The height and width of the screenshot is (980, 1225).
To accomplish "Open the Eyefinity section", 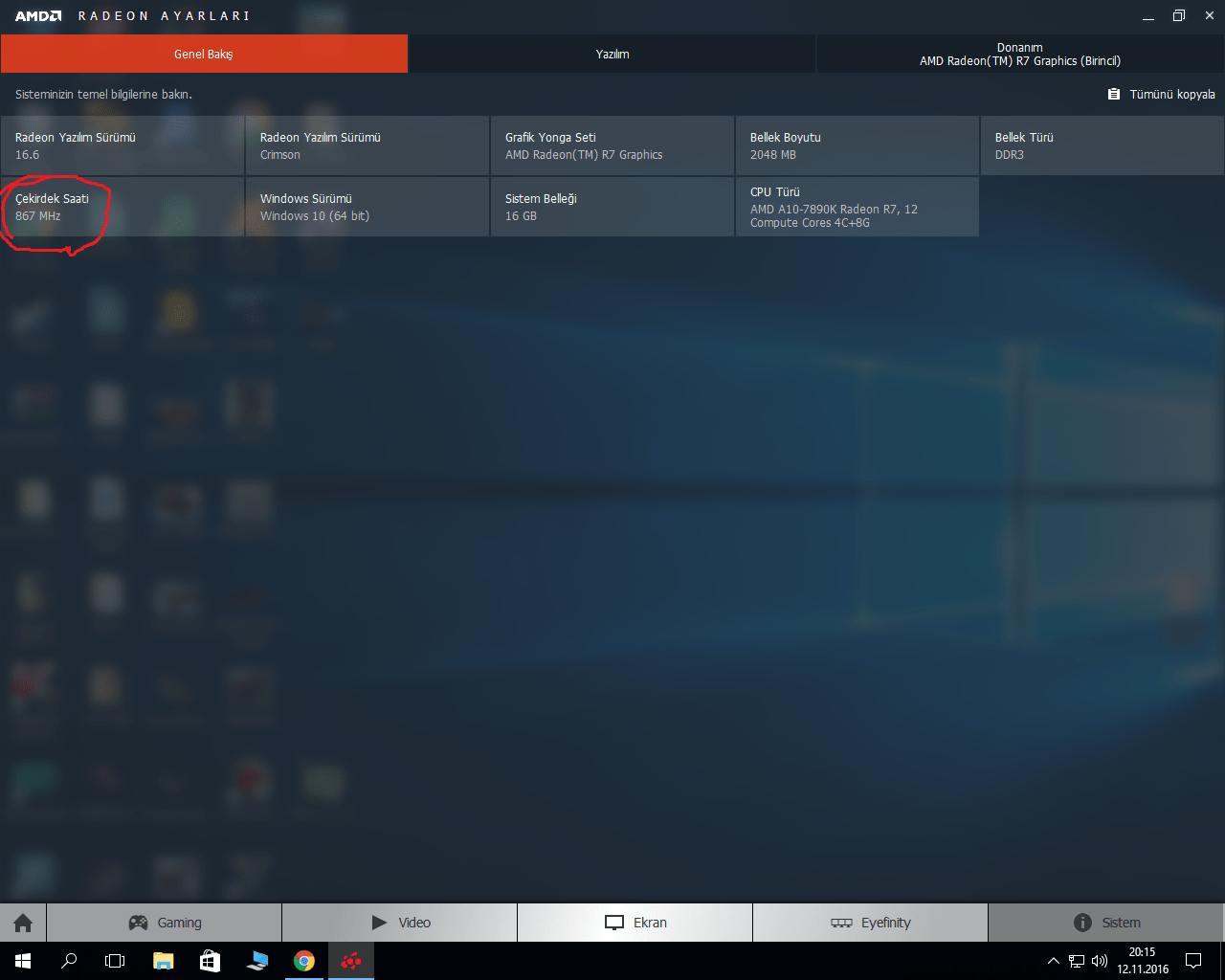I will 871,923.
